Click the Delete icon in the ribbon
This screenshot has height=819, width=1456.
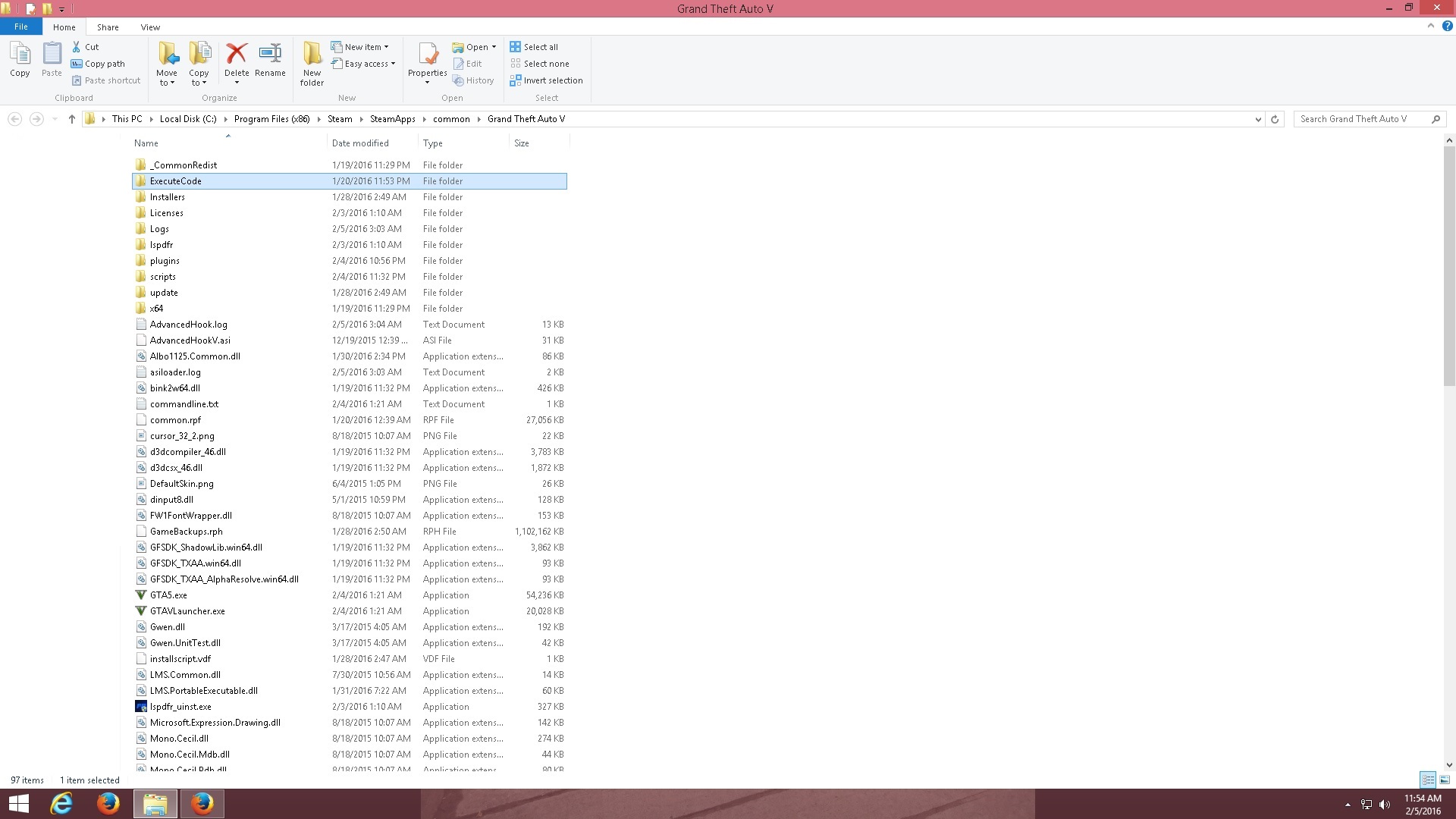click(237, 55)
